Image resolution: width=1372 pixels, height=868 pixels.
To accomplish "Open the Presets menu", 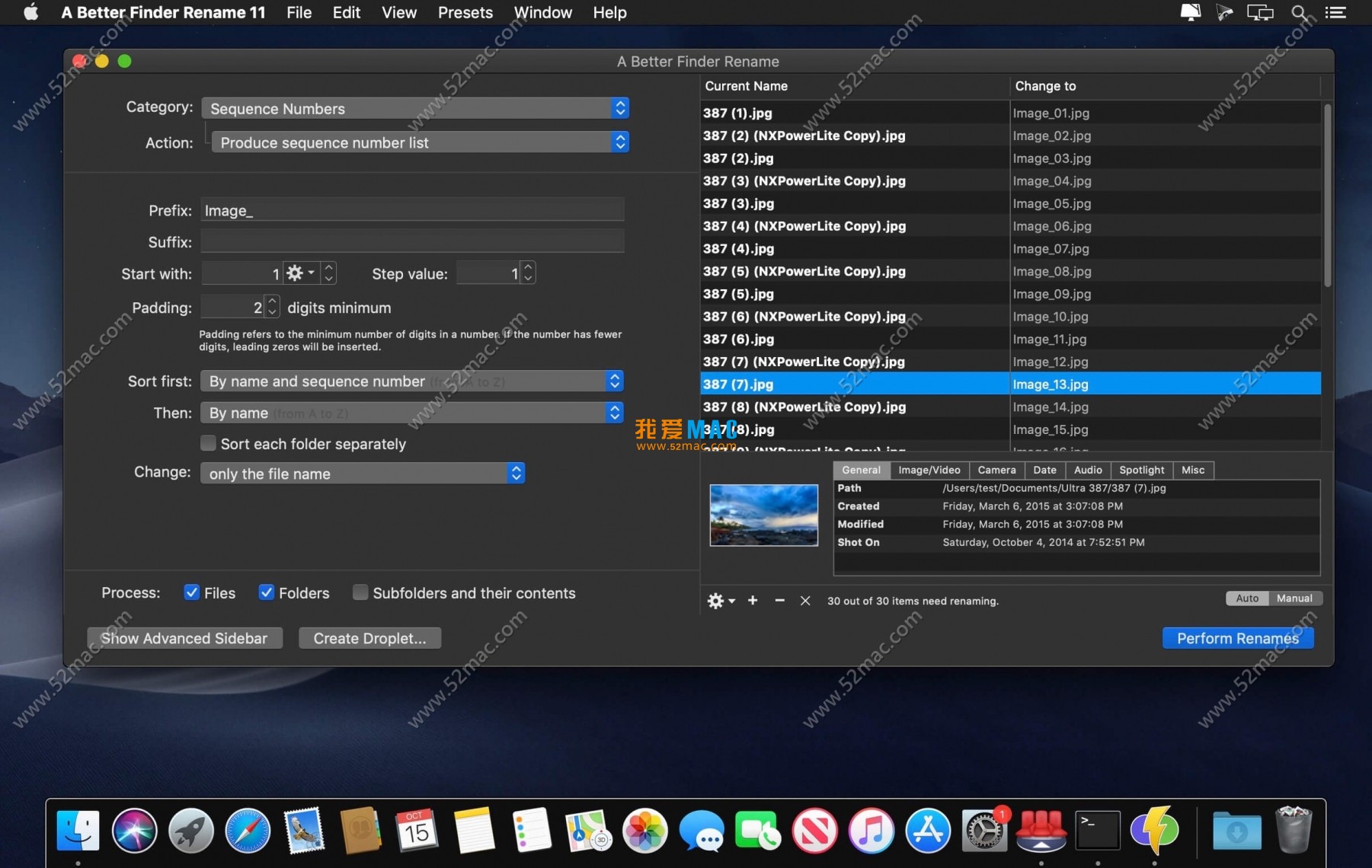I will 465,12.
